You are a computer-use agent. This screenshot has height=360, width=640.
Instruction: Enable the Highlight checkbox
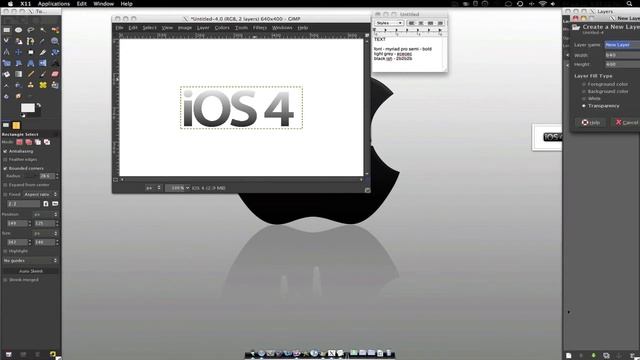[x=5, y=251]
